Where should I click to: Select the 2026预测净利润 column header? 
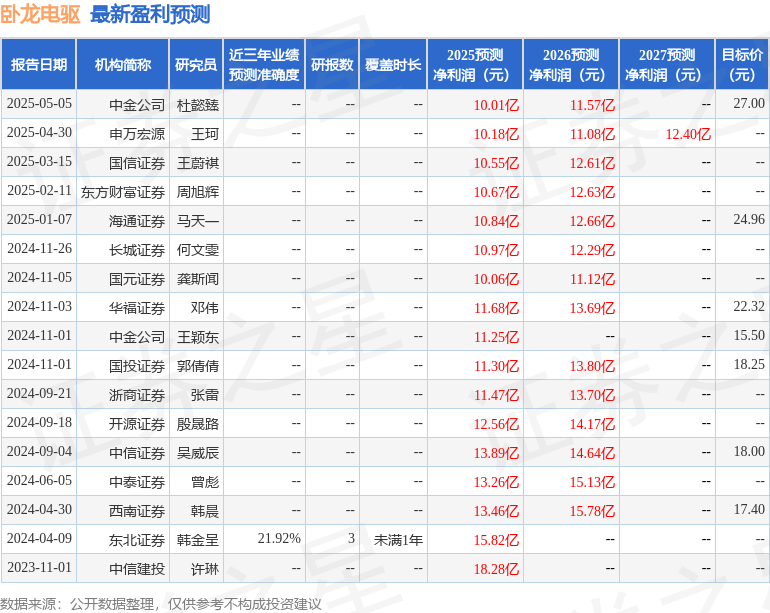571,64
